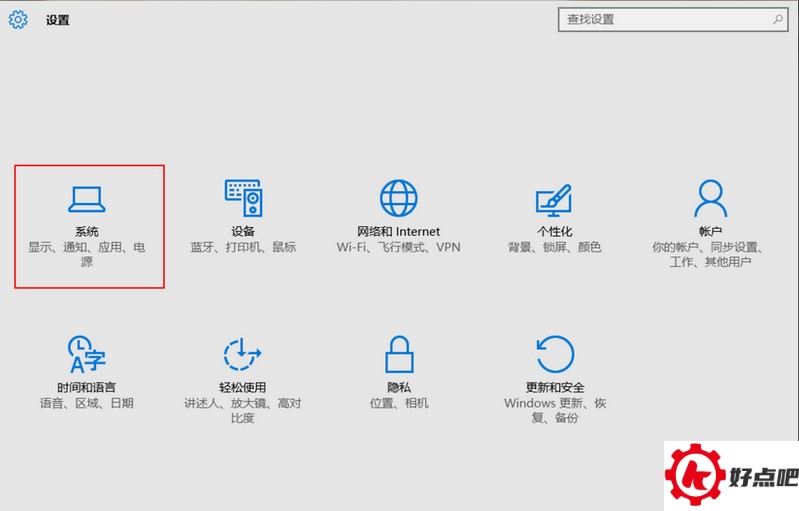Click the 系统 text label
Image resolution: width=799 pixels, height=511 pixels.
(x=87, y=231)
